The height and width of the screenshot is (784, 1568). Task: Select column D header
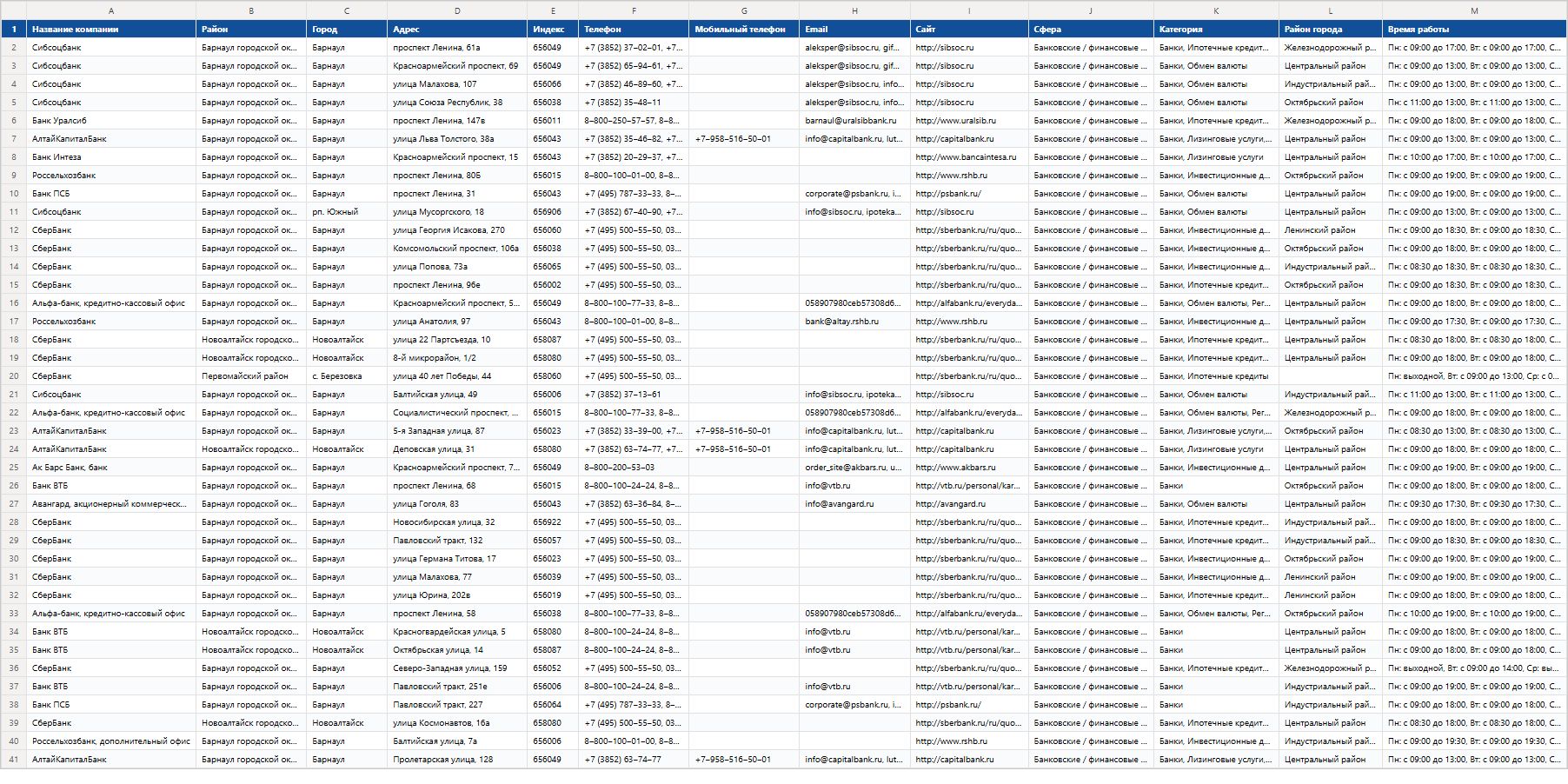click(457, 10)
